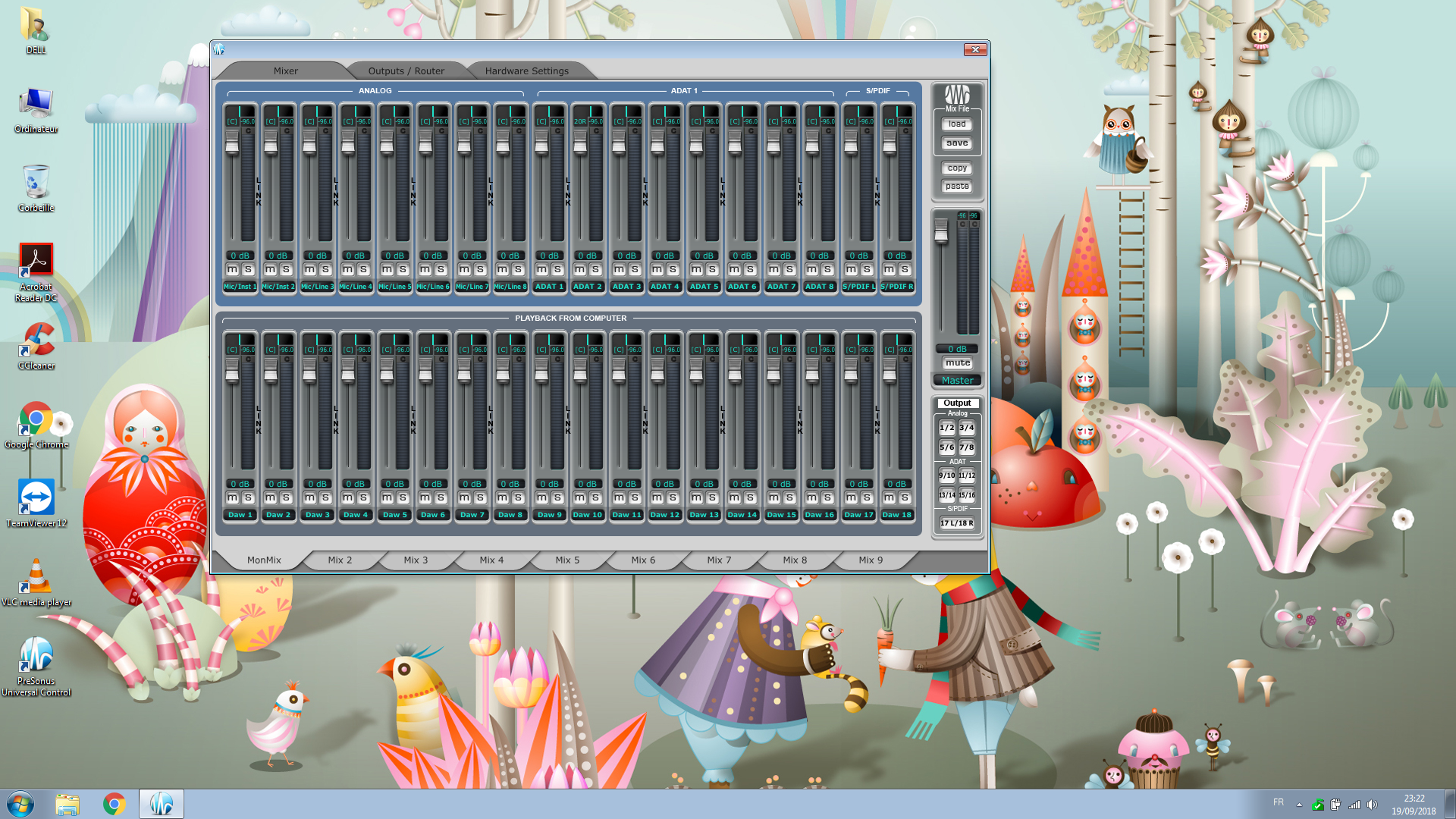This screenshot has height=819, width=1456.
Task: Paste mix settings
Action: pos(957,187)
